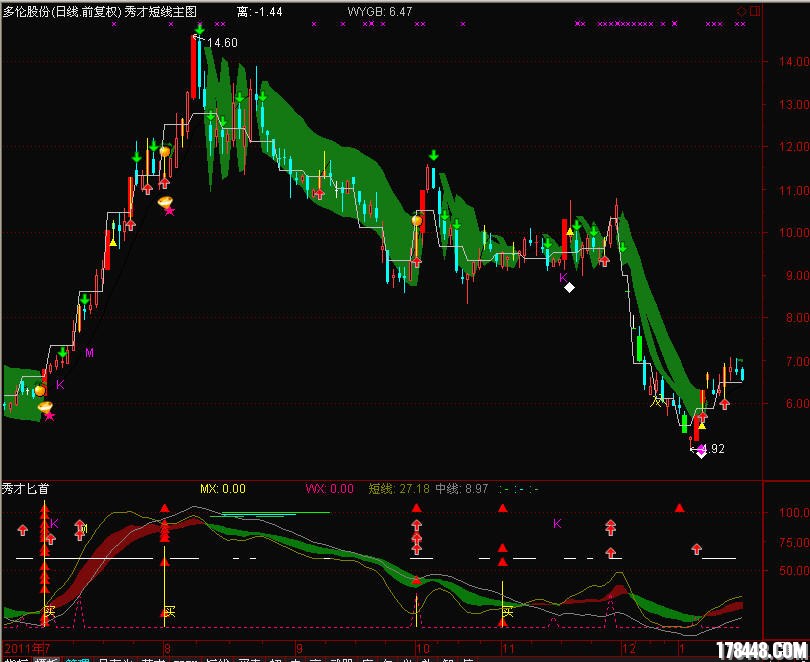Screen dimensions: 810x662
Task: Select the red up arrow at far left of sub-chart
Action: 22,530
